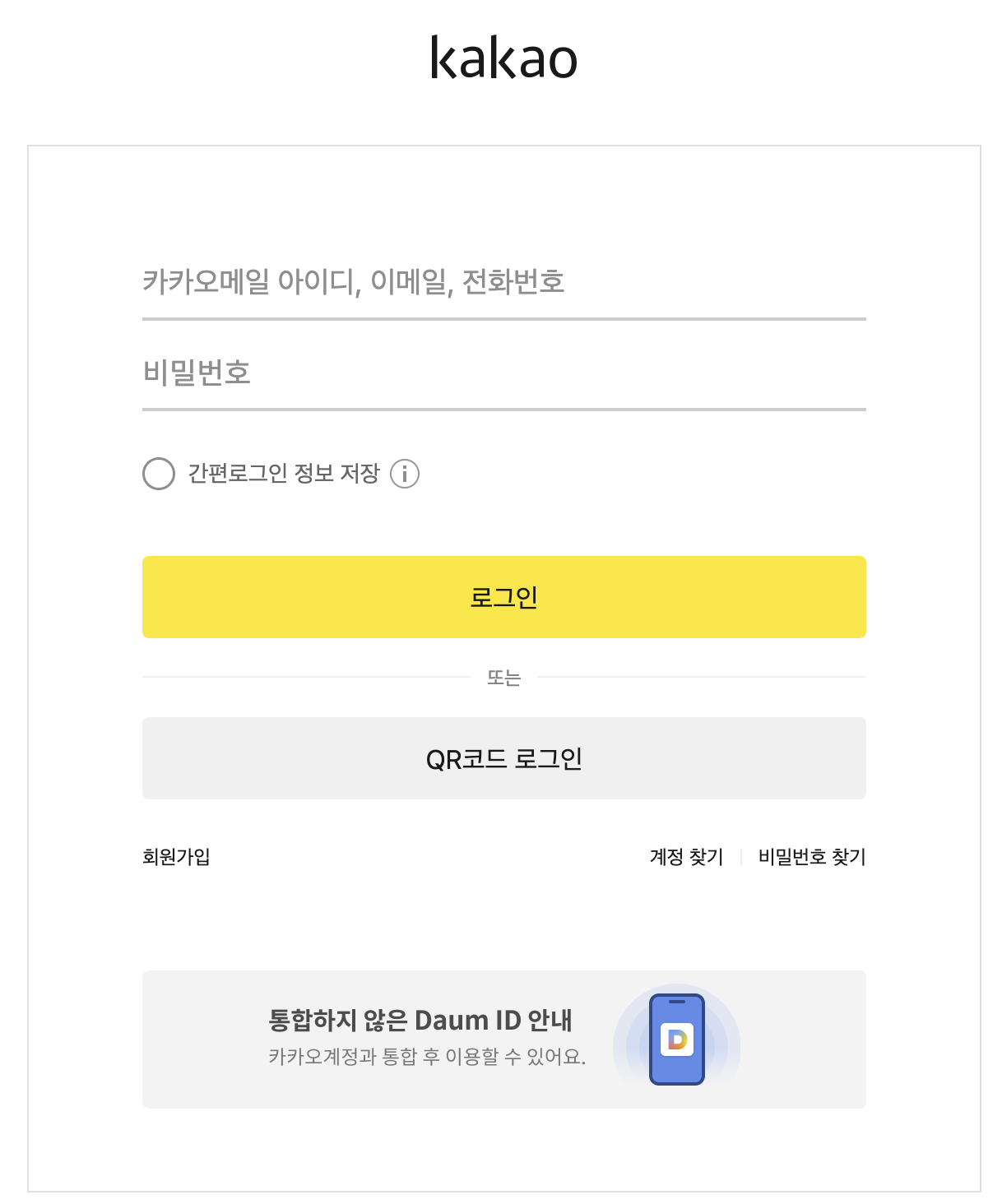Click the 통합하지 않은 Daum ID 안내 banner
This screenshot has width=1002, height=1204.
click(x=504, y=1039)
